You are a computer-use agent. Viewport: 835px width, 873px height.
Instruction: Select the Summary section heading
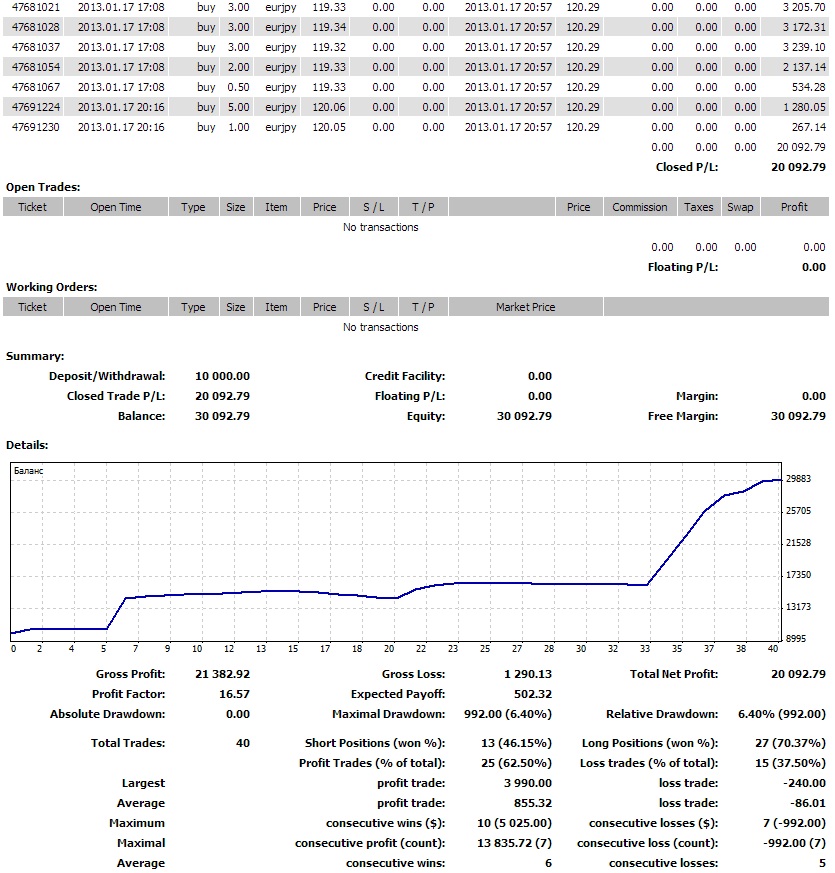(x=35, y=356)
